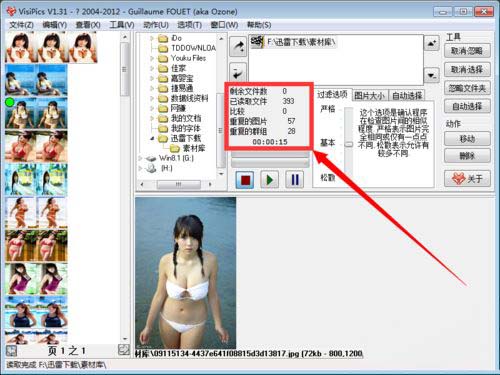Click the move-up arrow beside the path list
The width and height of the screenshot is (500, 375).
[432, 43]
